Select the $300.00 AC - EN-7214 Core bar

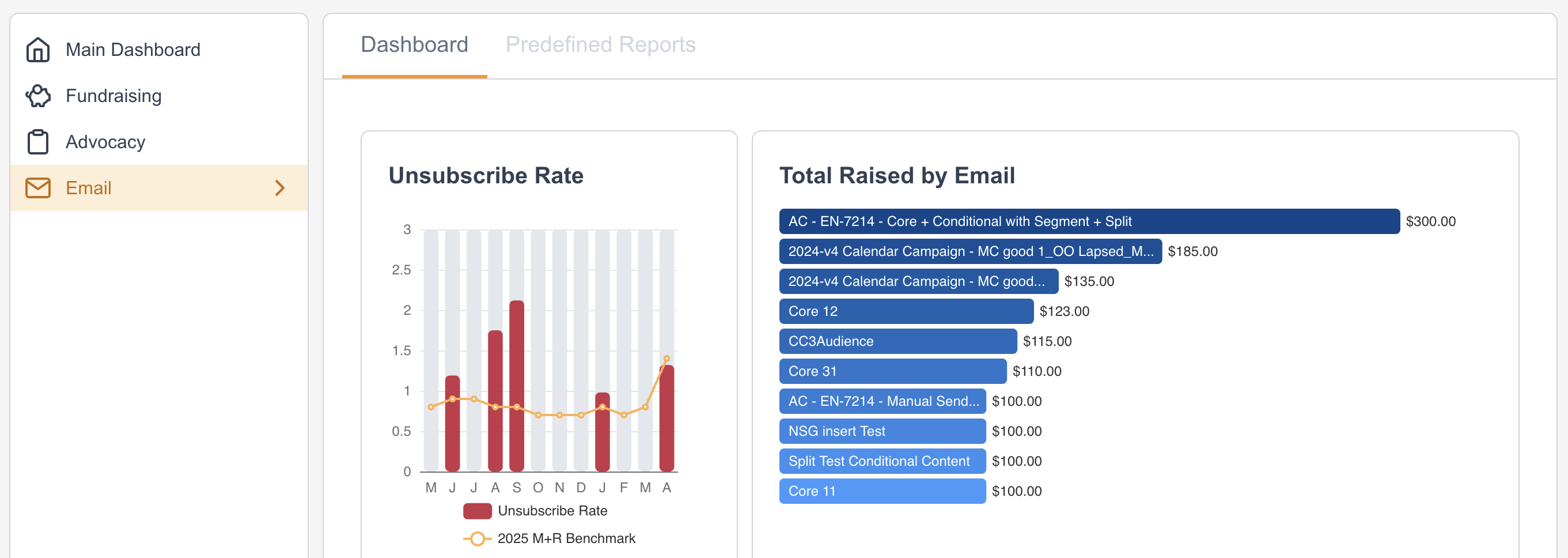point(1088,221)
